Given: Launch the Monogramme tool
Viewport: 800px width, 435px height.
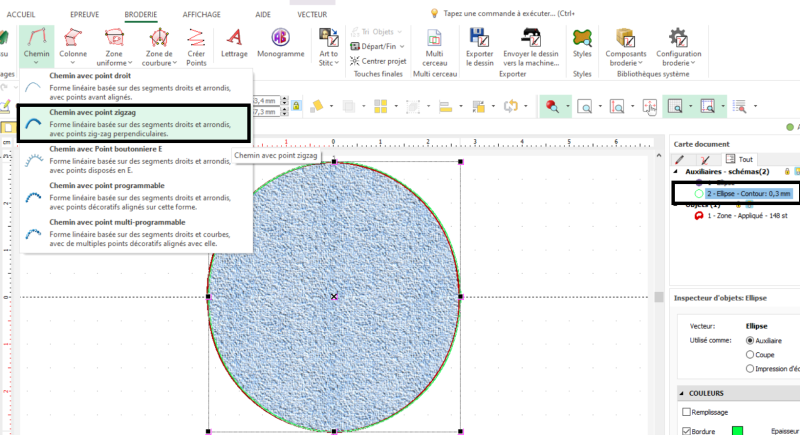Looking at the screenshot, I should [280, 45].
